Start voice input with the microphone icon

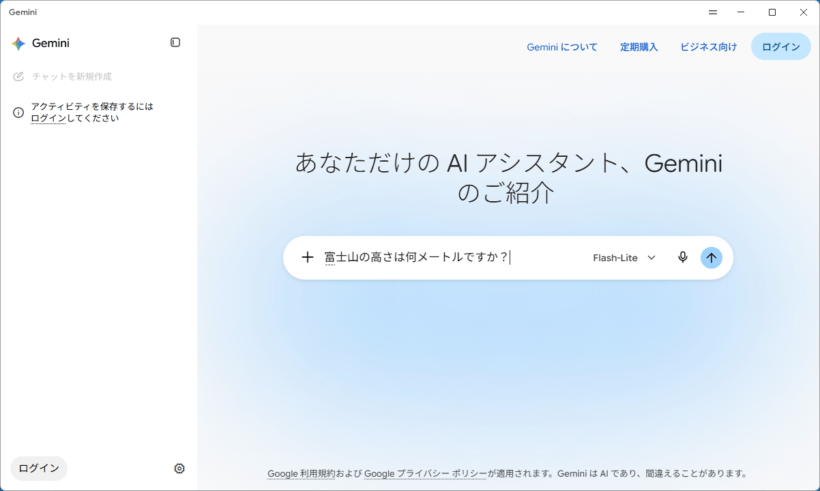pyautogui.click(x=682, y=257)
